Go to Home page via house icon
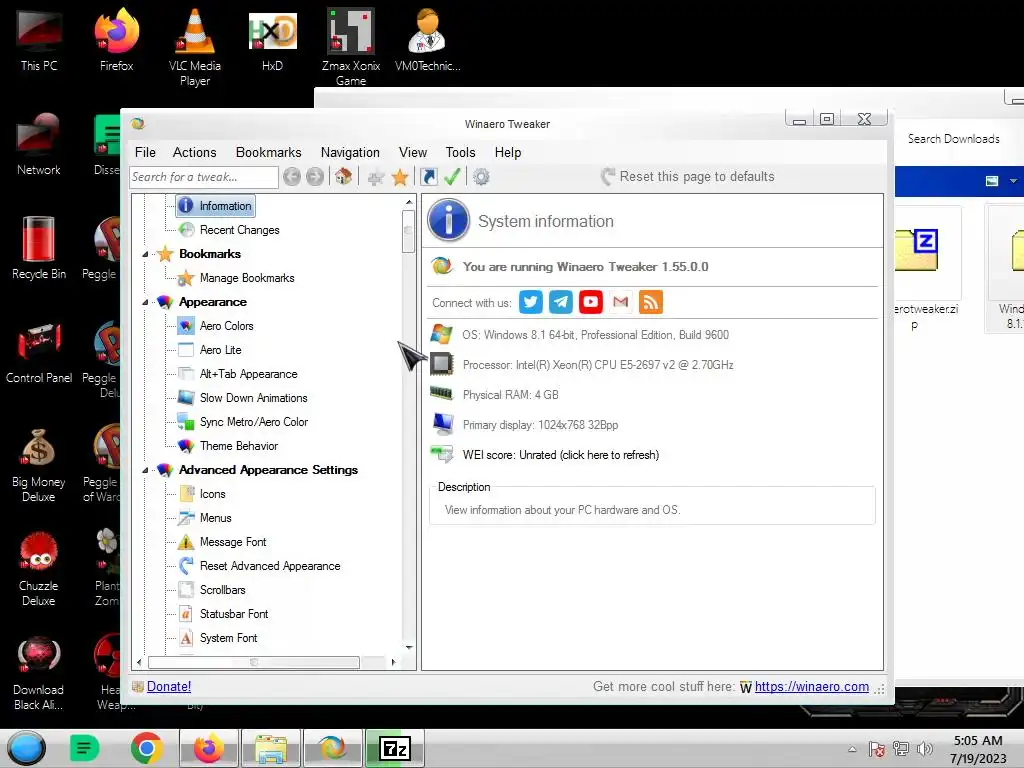 344,176
